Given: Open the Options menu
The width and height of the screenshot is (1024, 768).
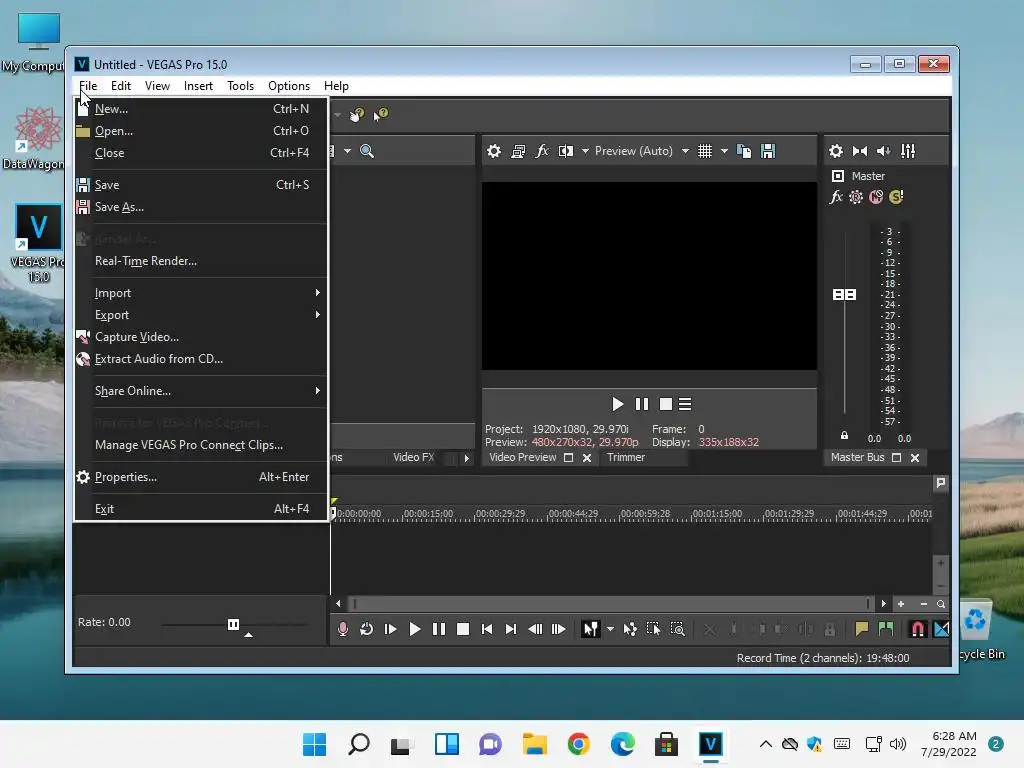Looking at the screenshot, I should pyautogui.click(x=289, y=86).
